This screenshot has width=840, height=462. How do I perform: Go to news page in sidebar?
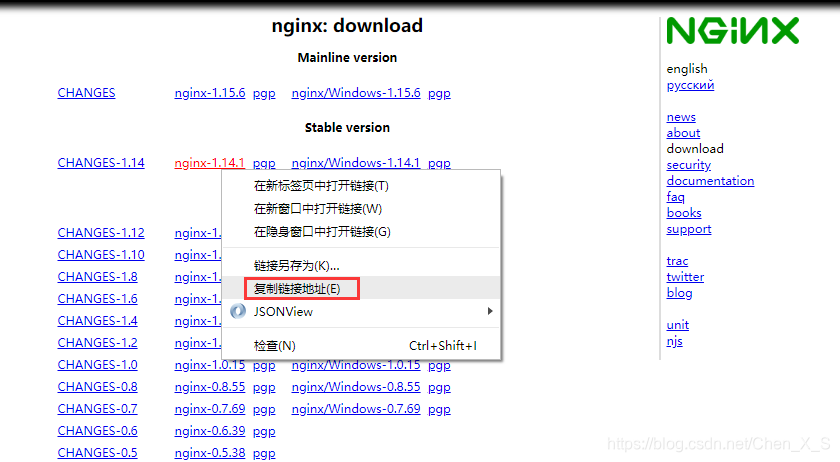click(x=681, y=117)
